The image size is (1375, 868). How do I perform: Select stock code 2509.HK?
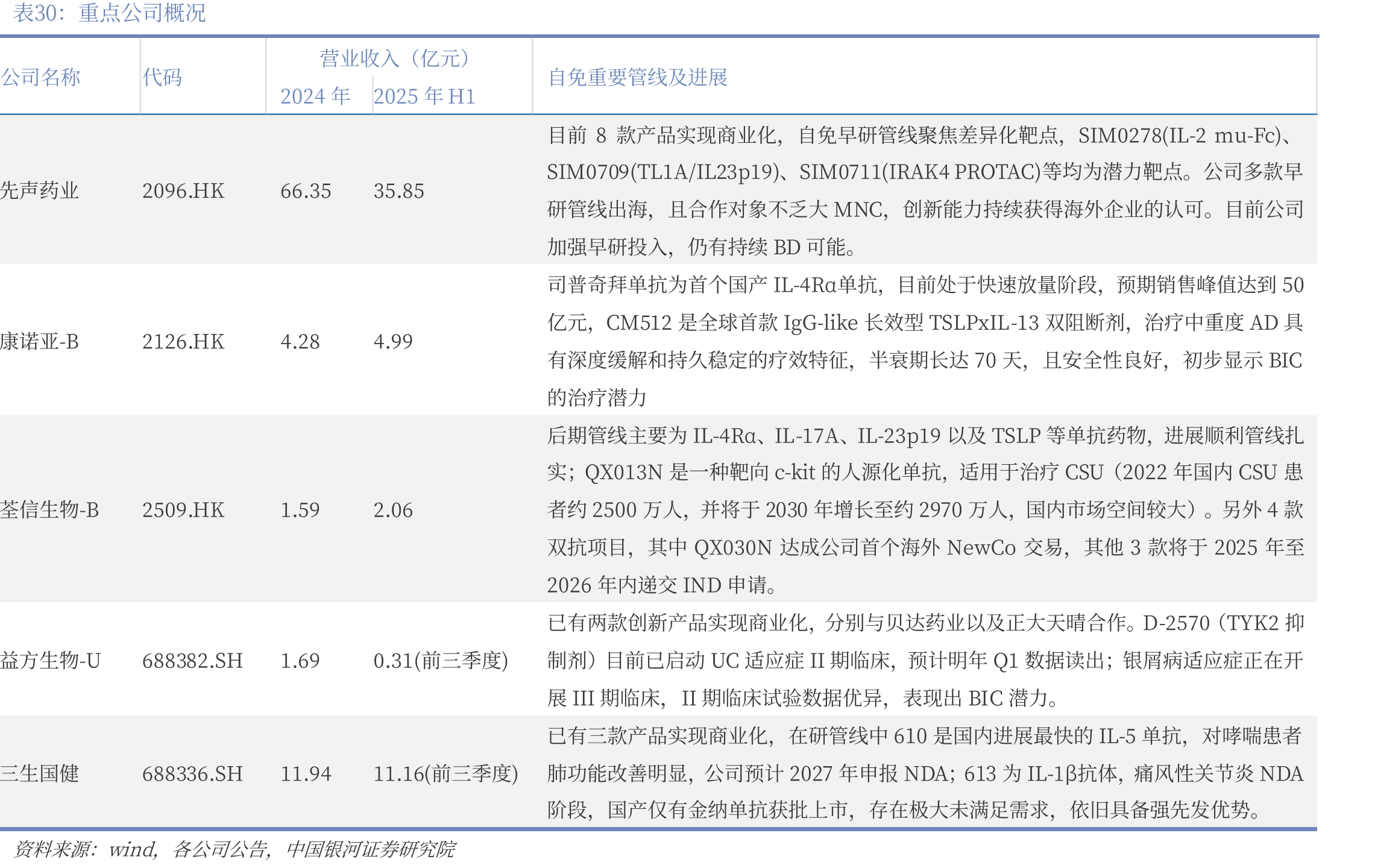click(183, 509)
